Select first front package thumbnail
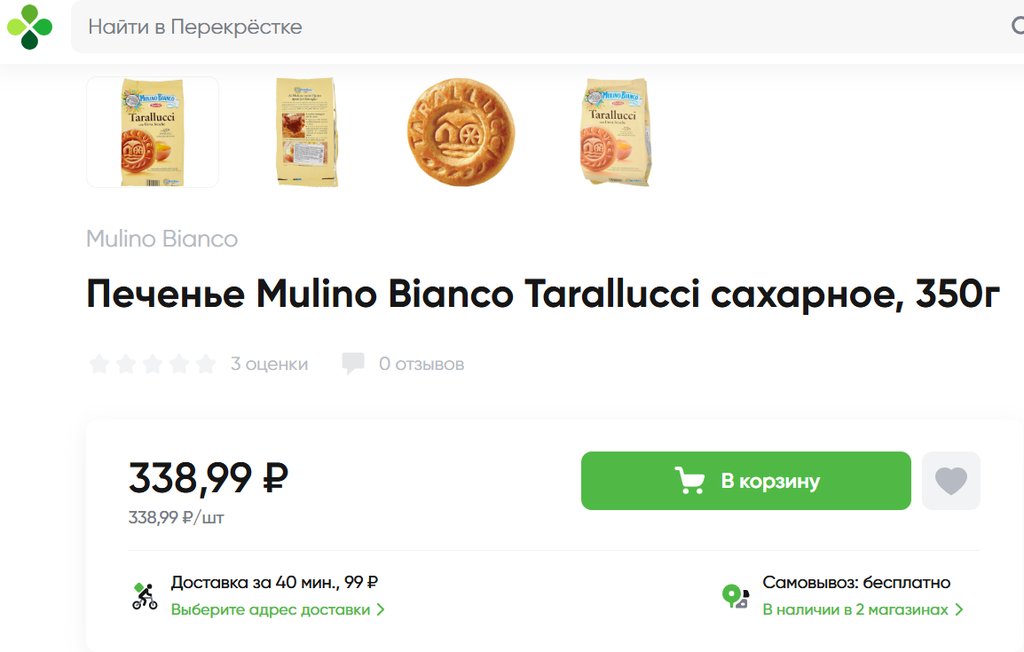This screenshot has width=1024, height=652. (x=152, y=132)
